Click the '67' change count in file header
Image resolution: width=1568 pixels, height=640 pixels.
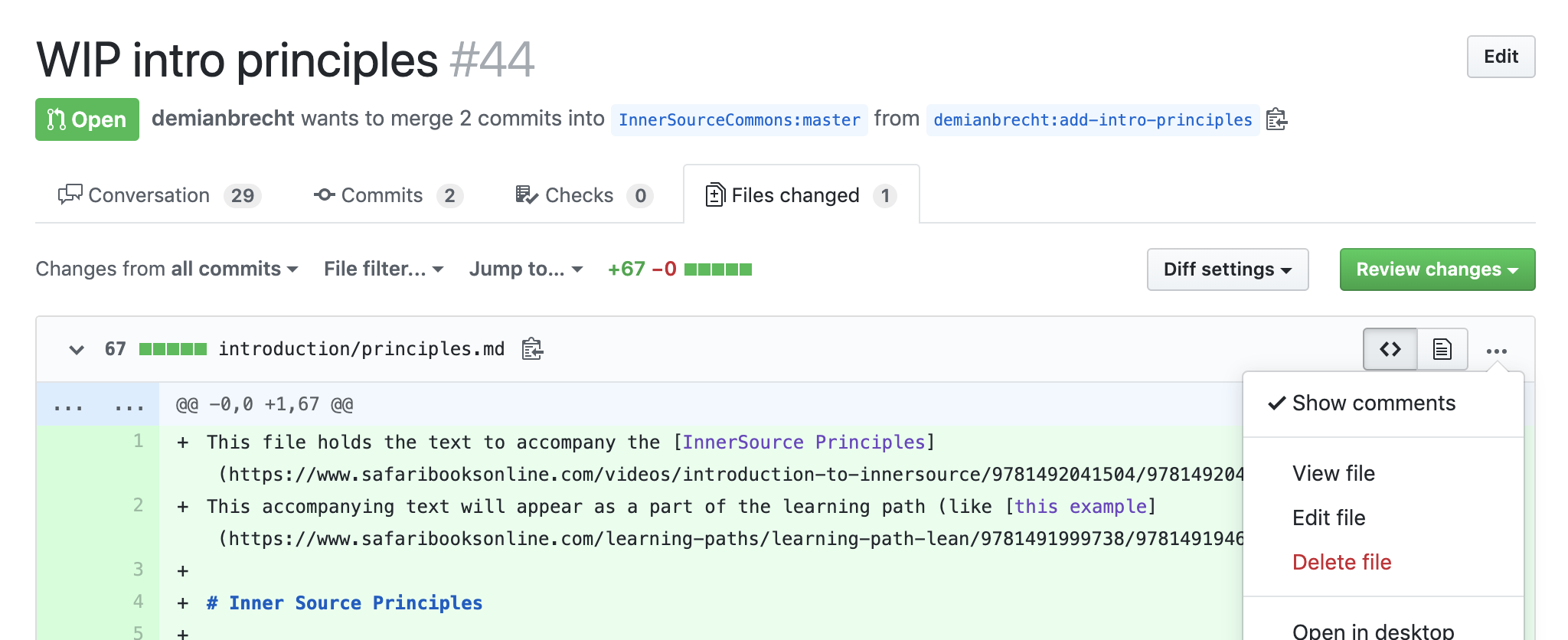tap(116, 349)
